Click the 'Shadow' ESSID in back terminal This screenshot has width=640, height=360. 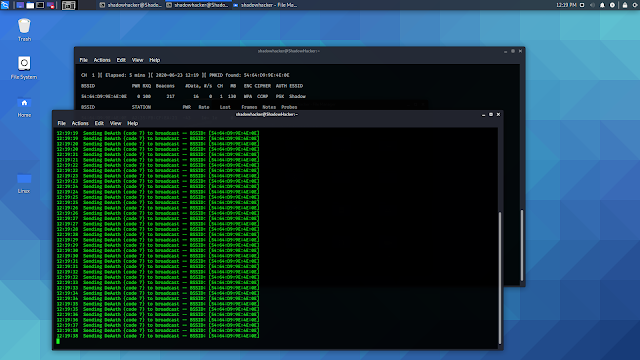click(x=297, y=96)
